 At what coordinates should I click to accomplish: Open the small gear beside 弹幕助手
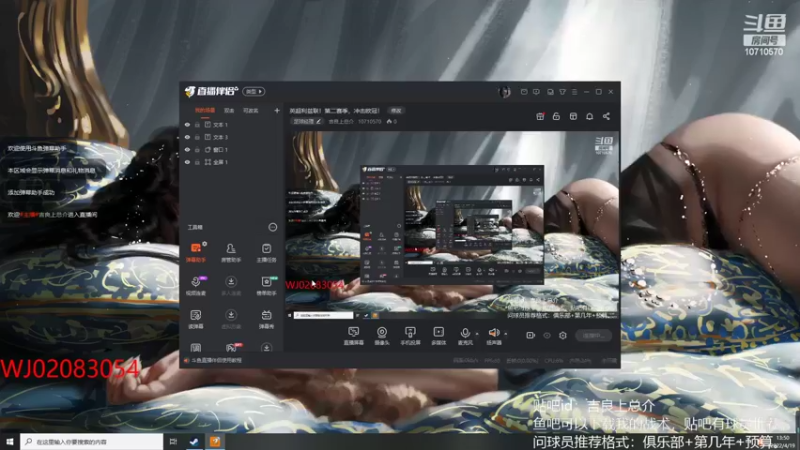click(205, 244)
